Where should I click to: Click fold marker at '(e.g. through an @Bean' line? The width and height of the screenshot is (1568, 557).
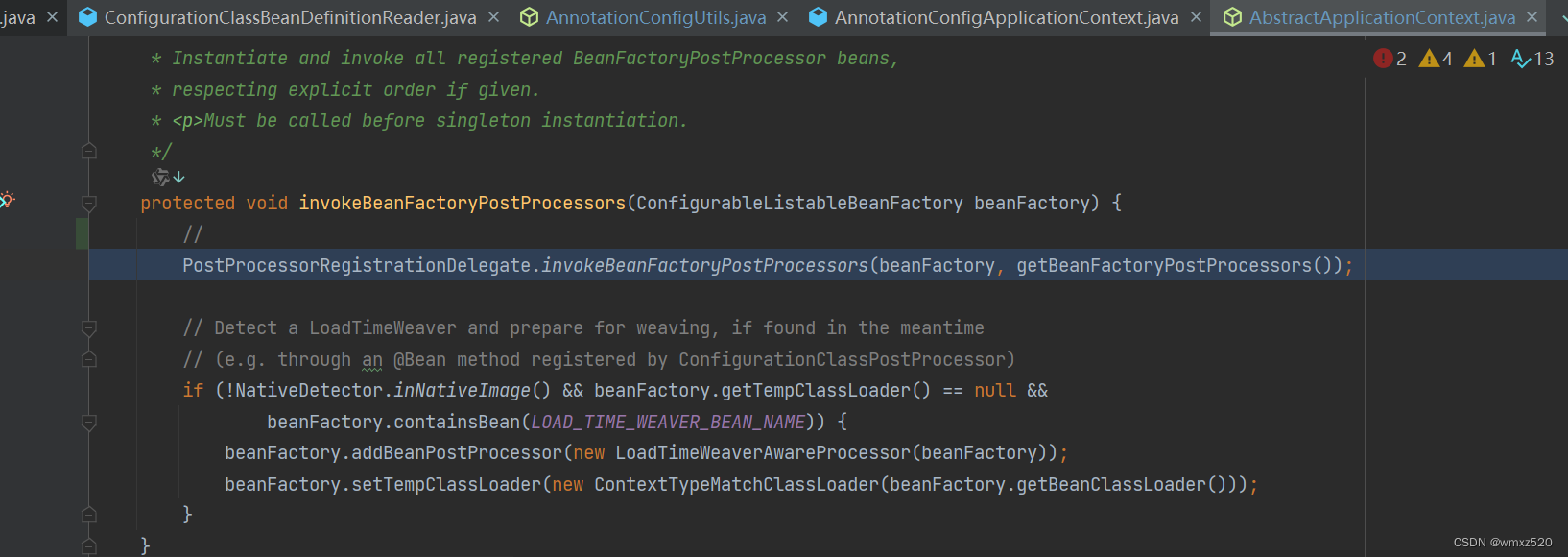(x=89, y=359)
